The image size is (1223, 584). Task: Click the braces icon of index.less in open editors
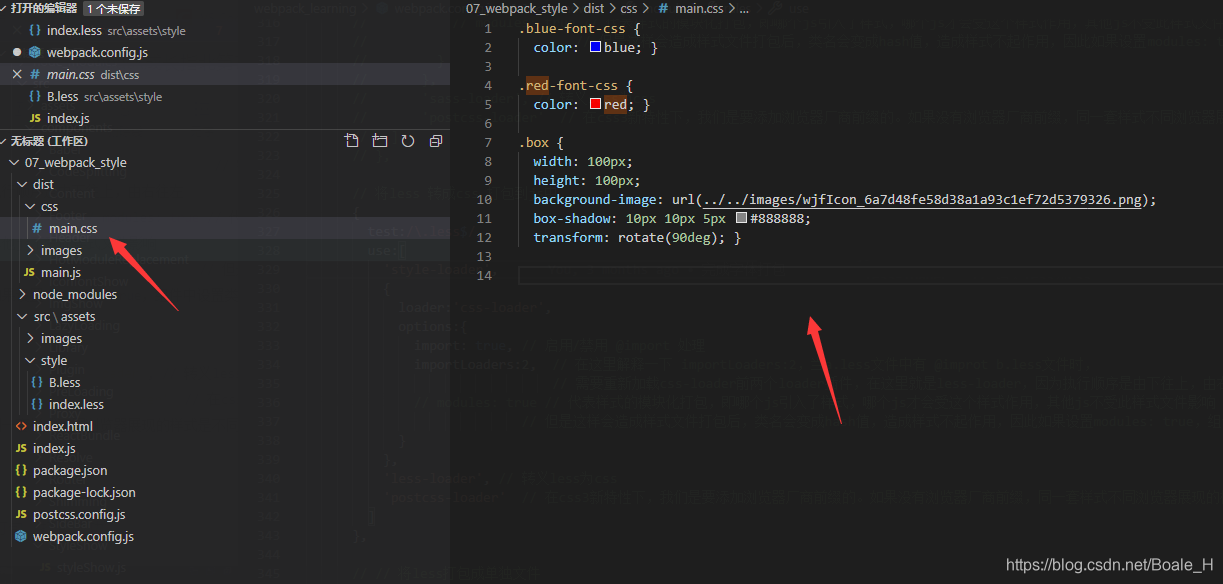click(36, 30)
